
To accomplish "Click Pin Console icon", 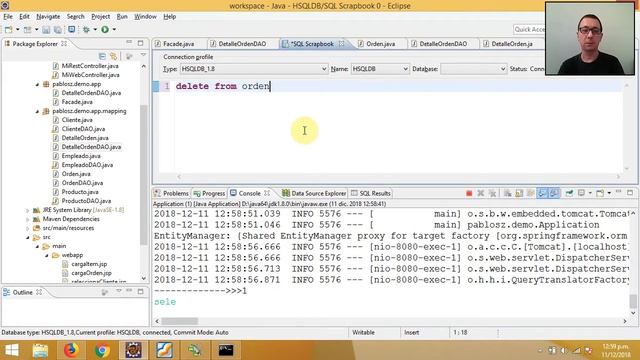I will pos(569,193).
